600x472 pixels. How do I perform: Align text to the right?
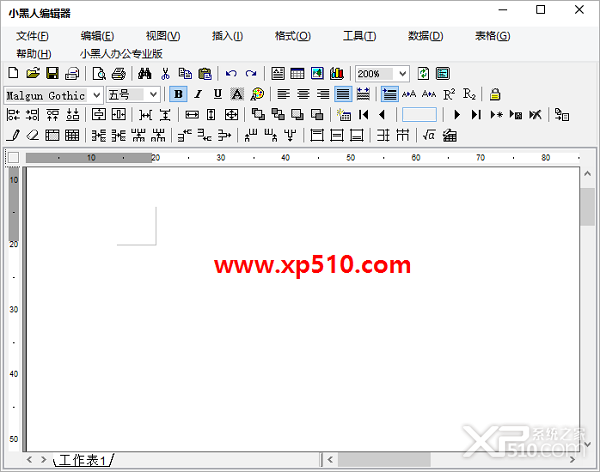(323, 94)
